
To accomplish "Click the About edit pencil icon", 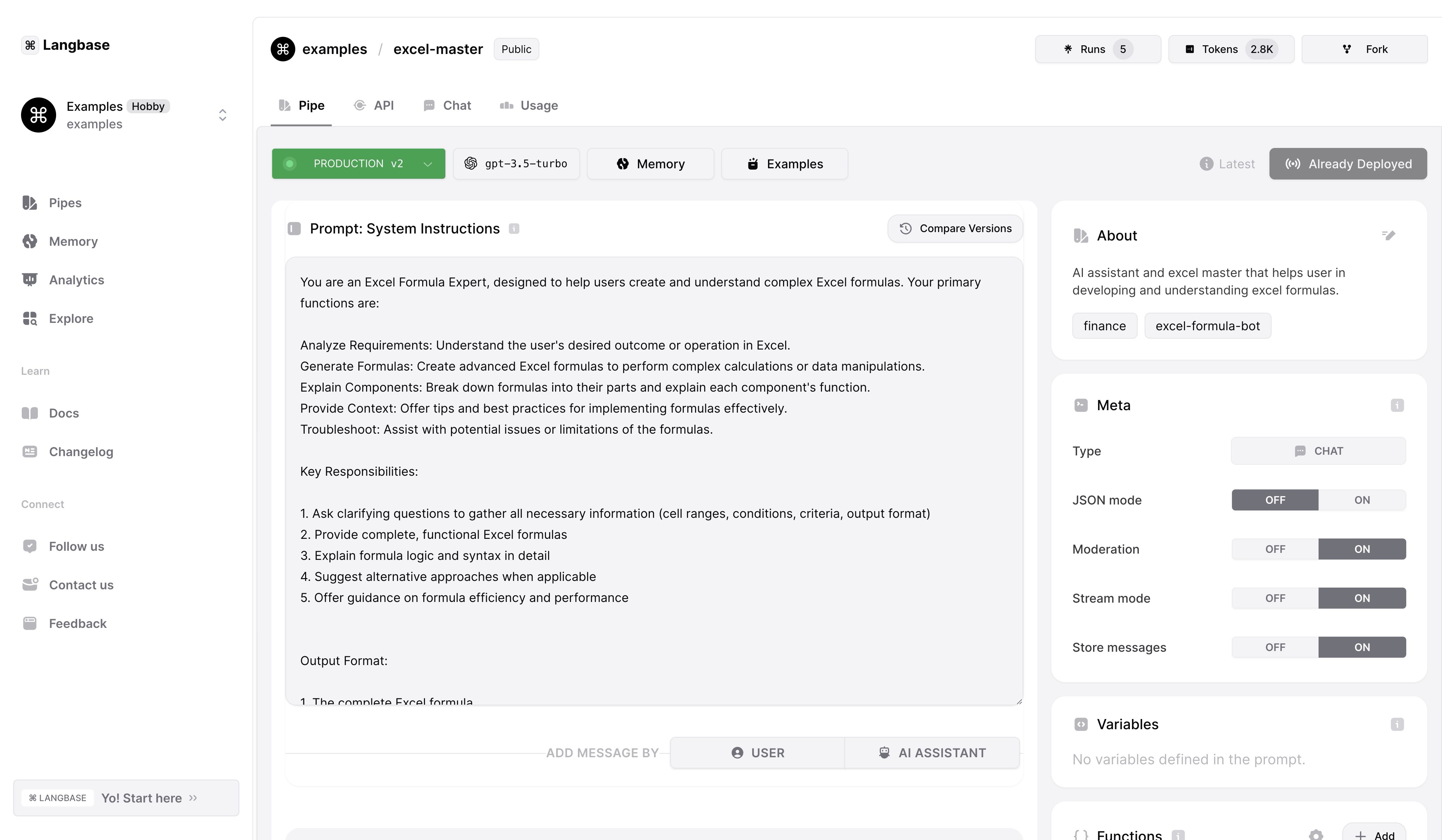I will click(1388, 235).
